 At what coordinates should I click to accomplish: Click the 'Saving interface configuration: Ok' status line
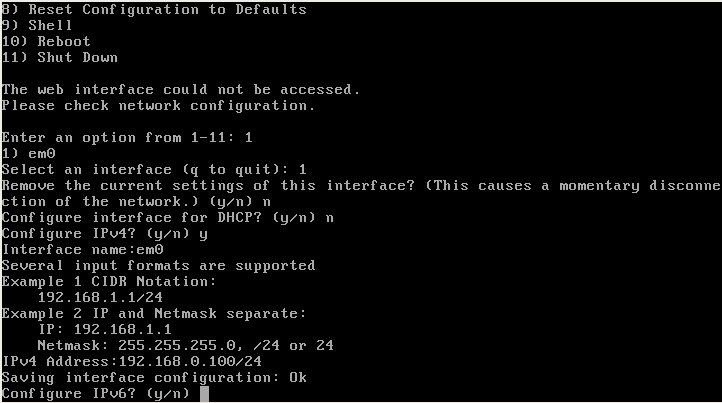[154, 377]
